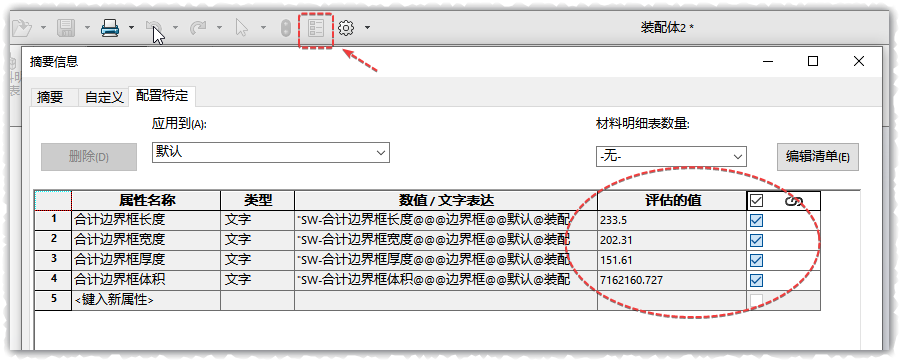Select the 合计边界框厚度 property name cell

(146, 261)
